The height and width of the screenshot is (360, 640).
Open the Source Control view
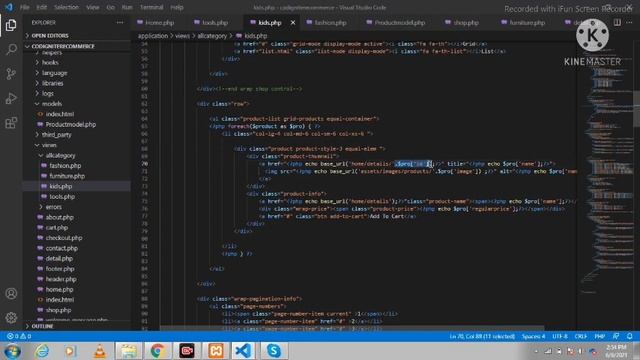point(11,74)
